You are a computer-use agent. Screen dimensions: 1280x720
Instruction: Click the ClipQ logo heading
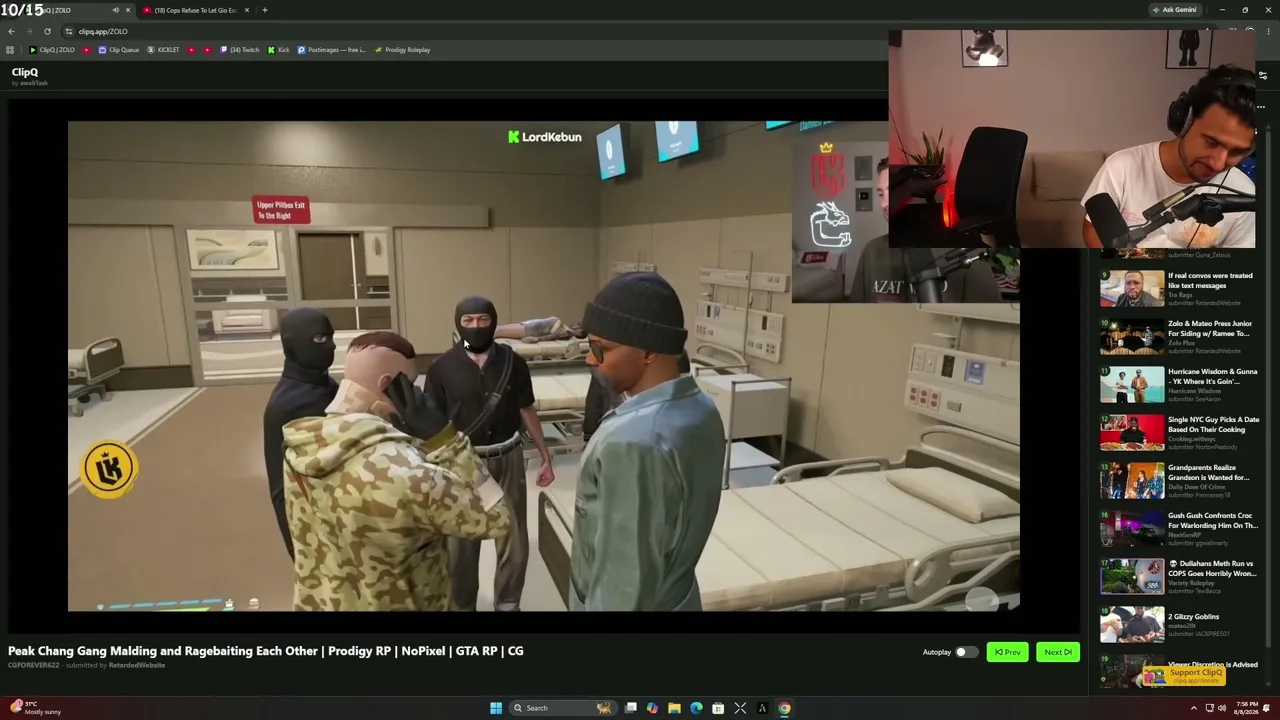tap(25, 72)
